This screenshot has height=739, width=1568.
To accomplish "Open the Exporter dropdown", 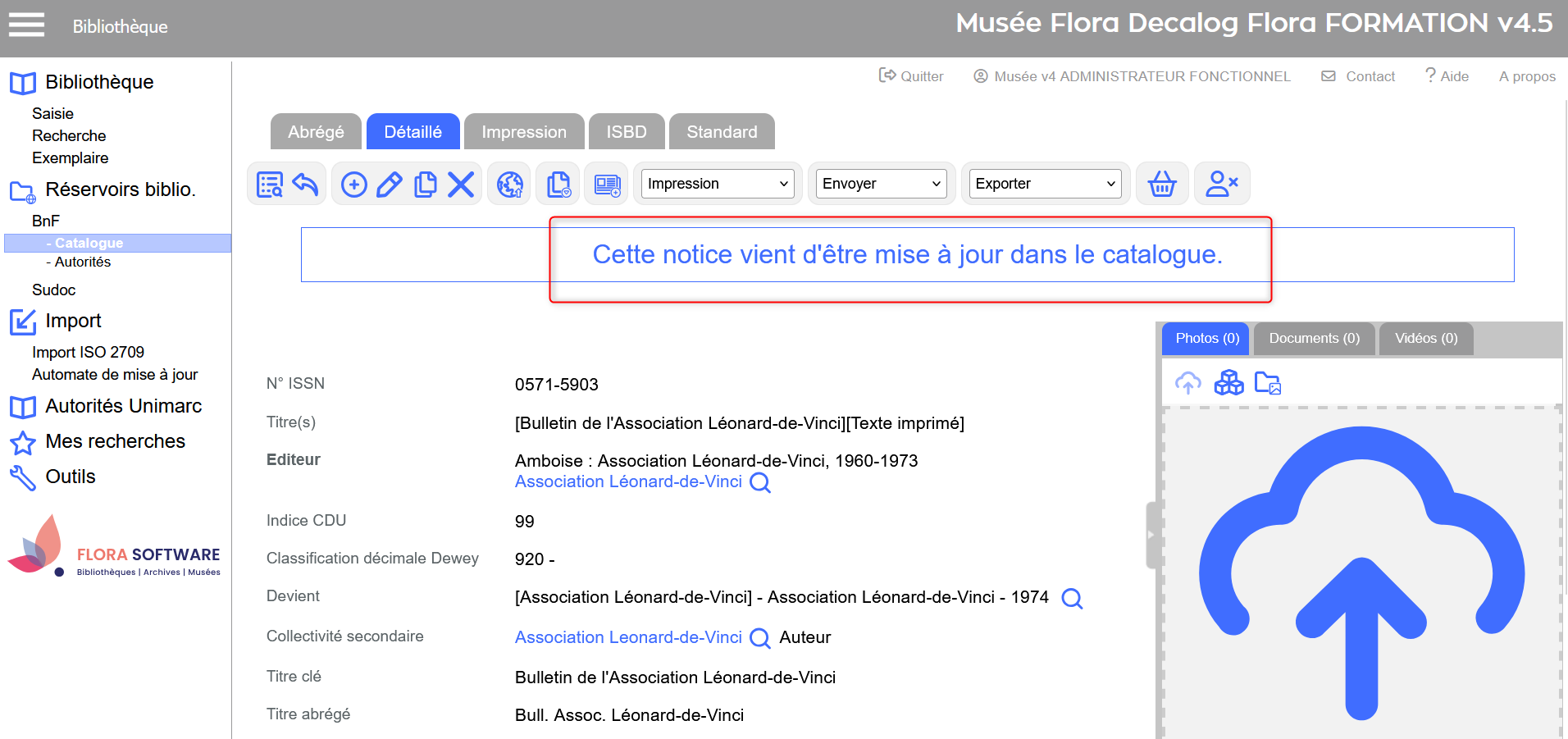I will (x=1045, y=184).
